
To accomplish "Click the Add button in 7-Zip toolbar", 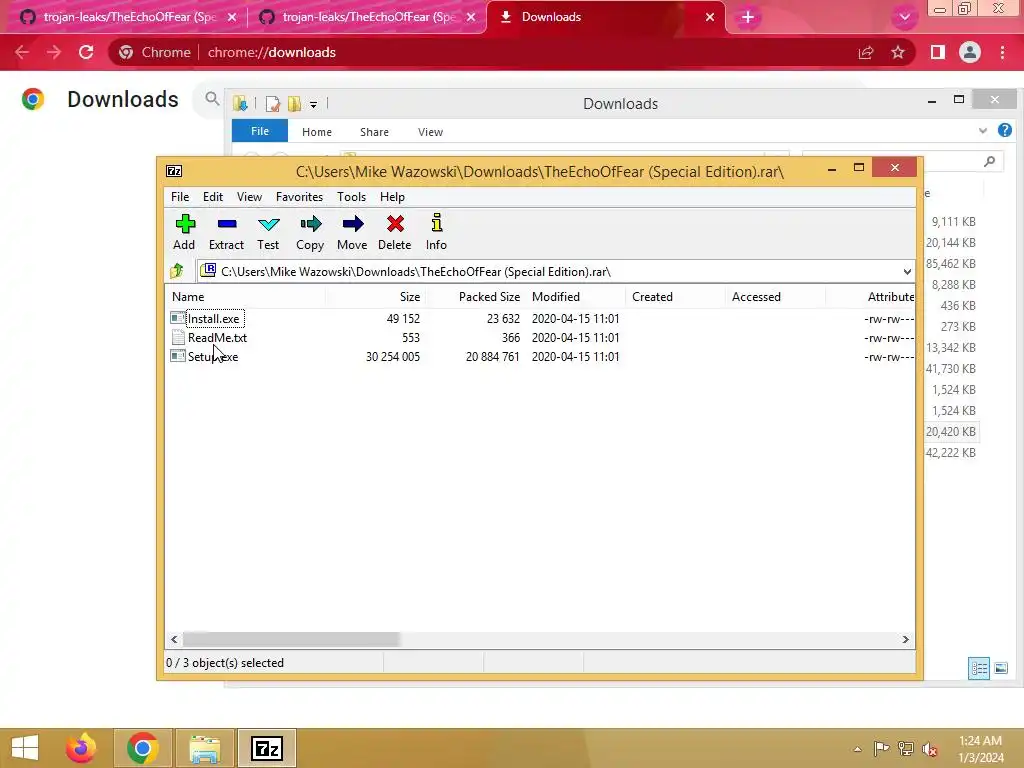I will tap(185, 232).
